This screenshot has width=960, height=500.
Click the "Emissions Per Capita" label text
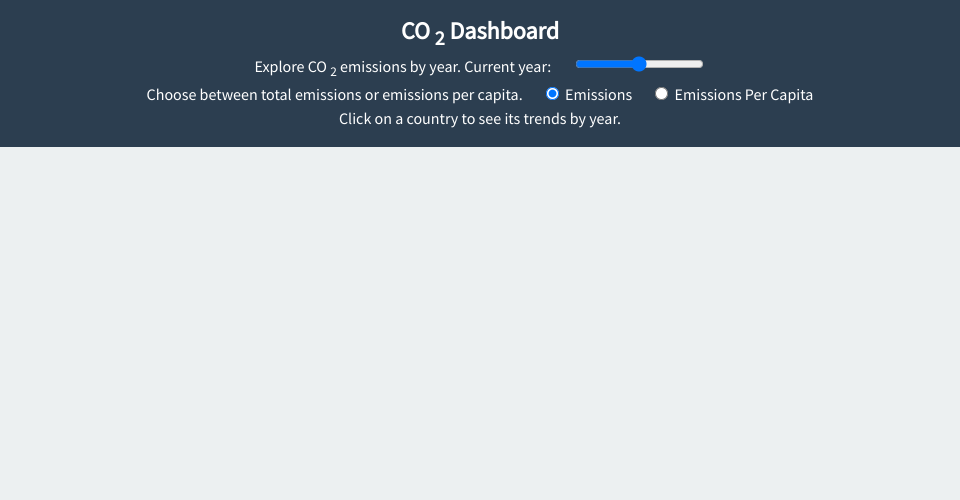(x=743, y=95)
